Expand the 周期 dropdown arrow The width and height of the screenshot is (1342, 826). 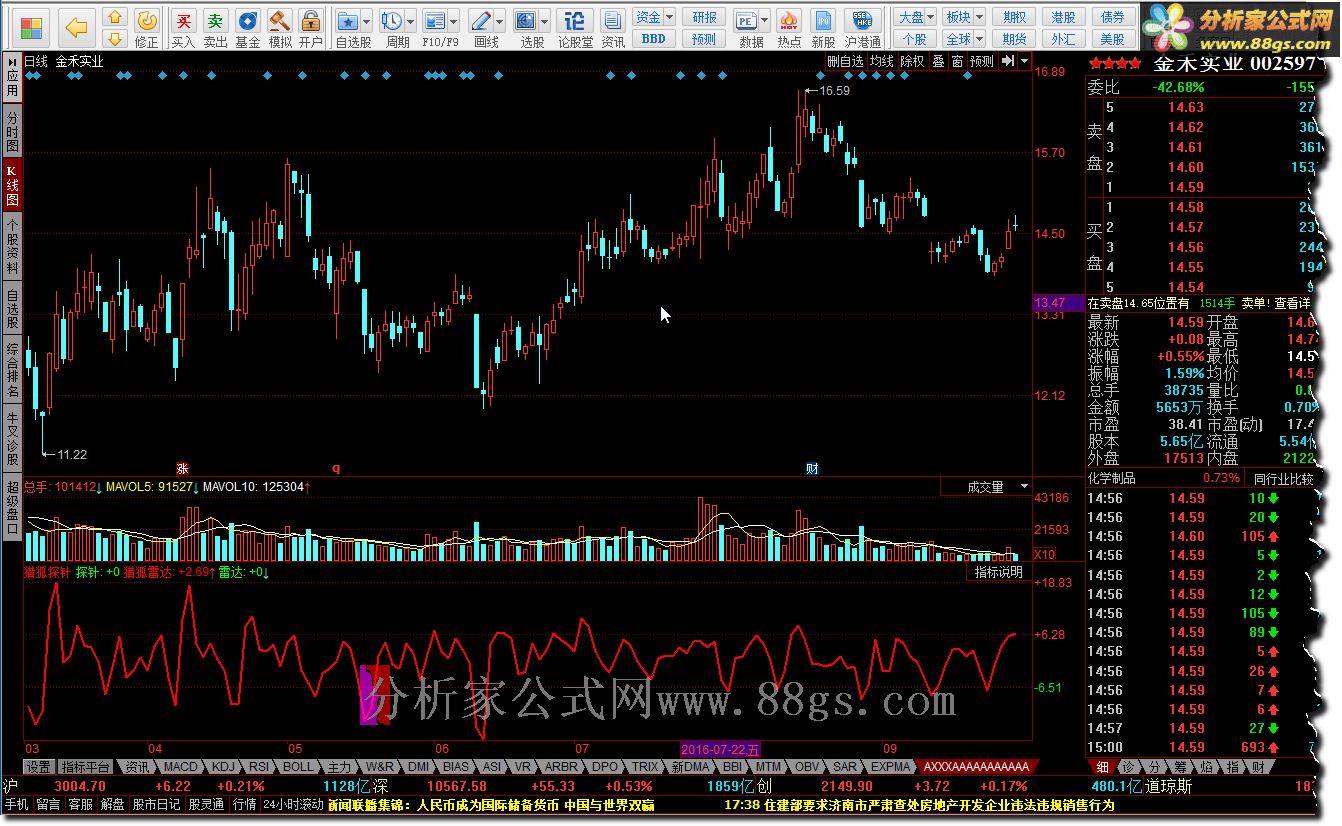411,21
